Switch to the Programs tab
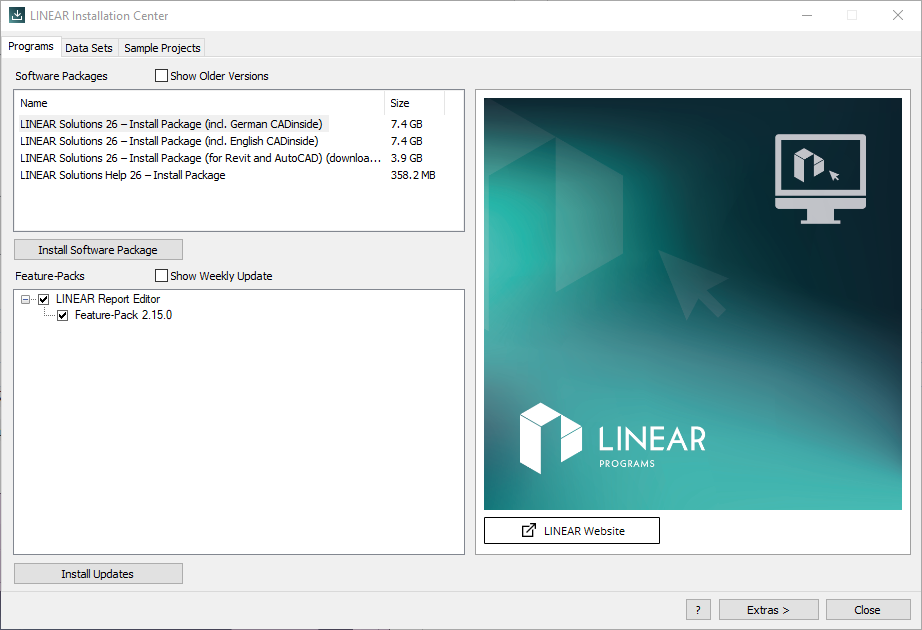 pyautogui.click(x=31, y=46)
